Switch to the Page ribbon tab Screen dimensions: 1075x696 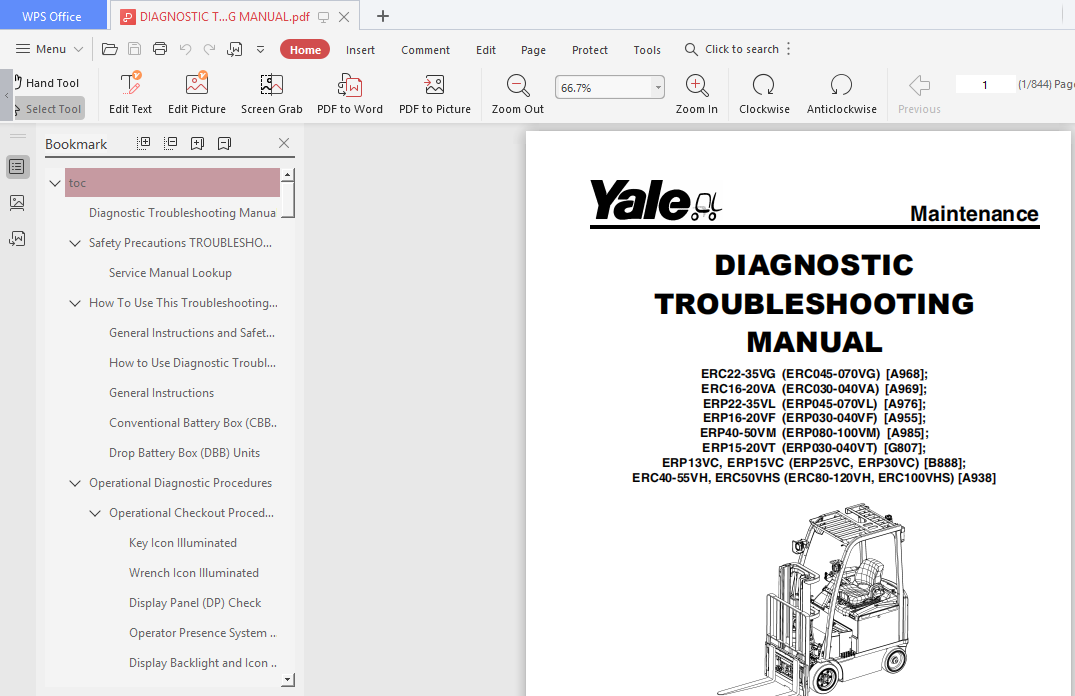click(533, 50)
